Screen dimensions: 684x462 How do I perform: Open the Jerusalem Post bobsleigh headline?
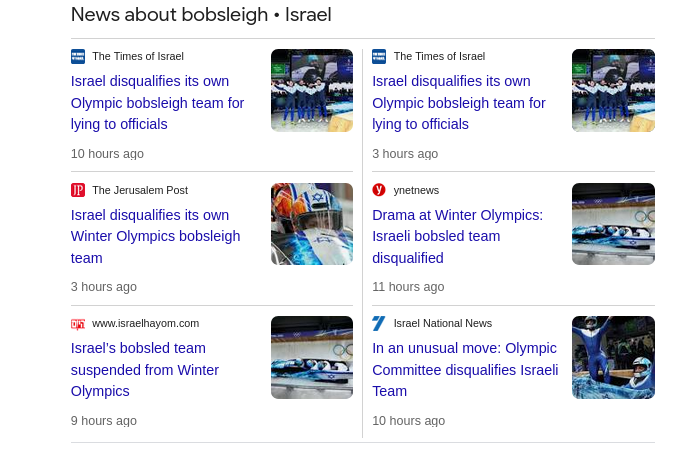(x=155, y=236)
